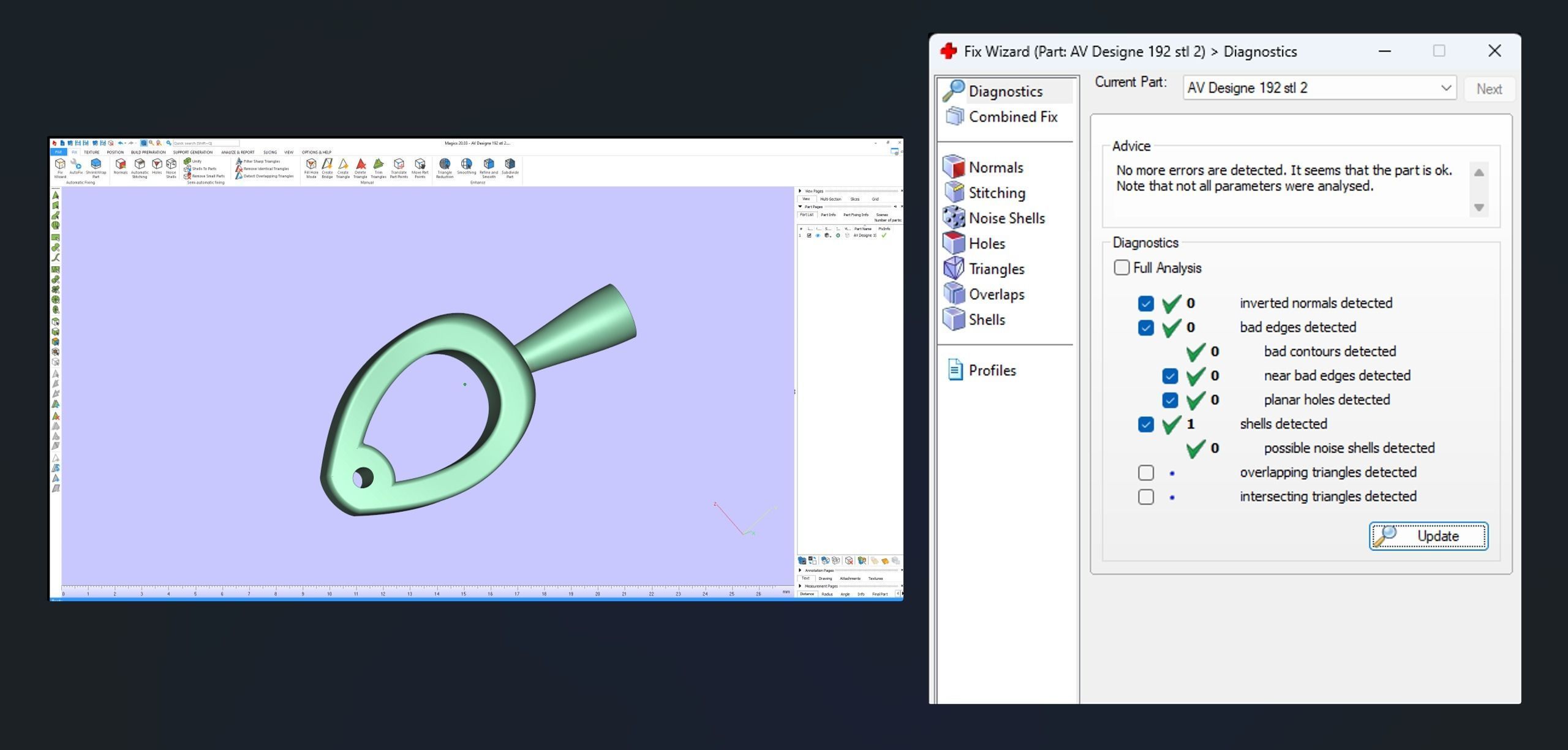Check overlapping triangles detected option
This screenshot has width=1568, height=750.
[x=1145, y=473]
